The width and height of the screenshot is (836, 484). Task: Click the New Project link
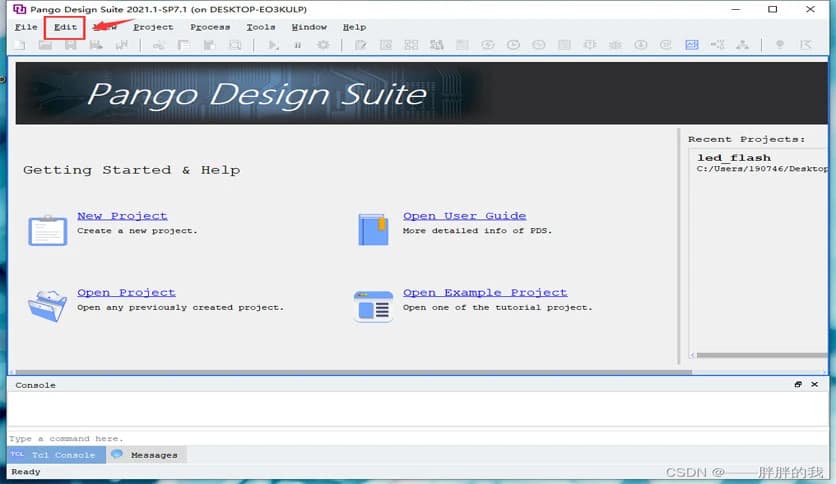[122, 216]
